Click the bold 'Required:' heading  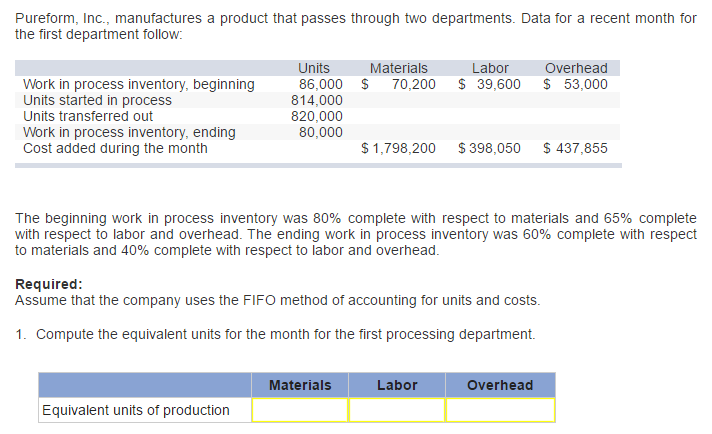click(49, 284)
